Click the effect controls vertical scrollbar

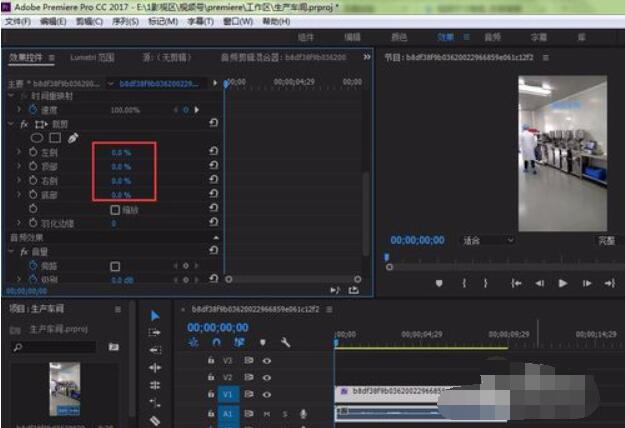(366, 213)
